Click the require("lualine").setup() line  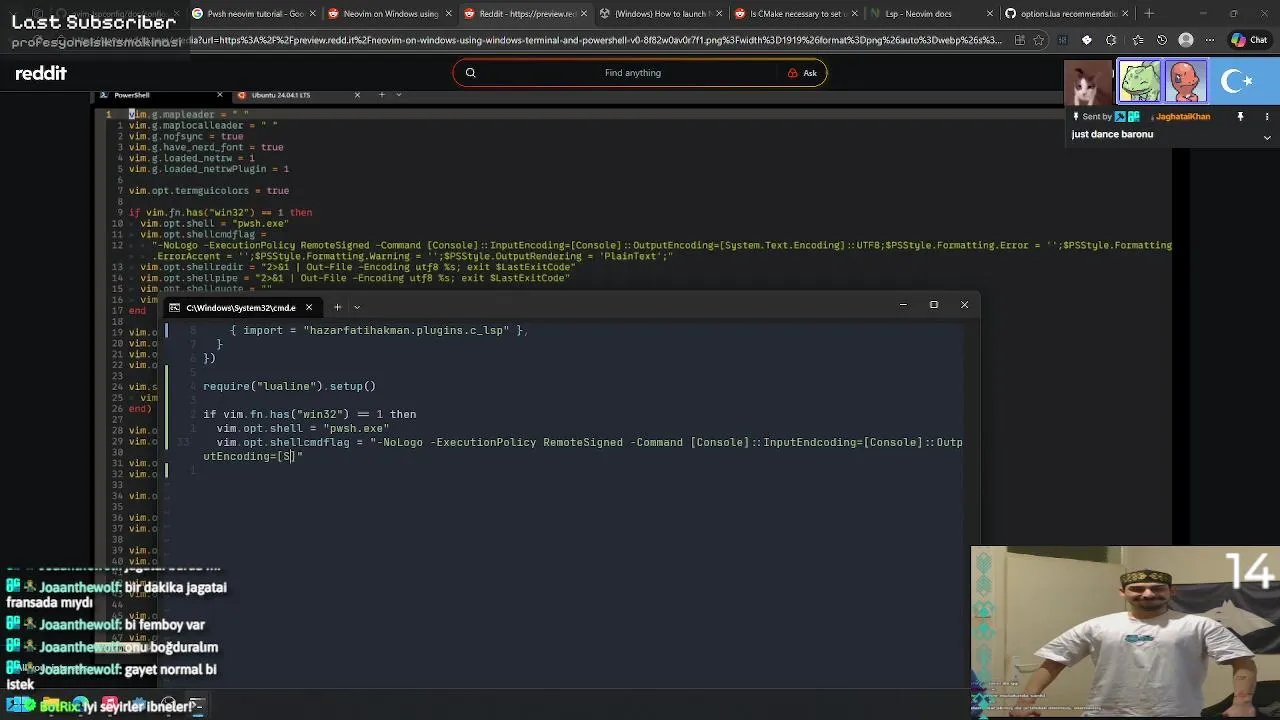pos(290,386)
